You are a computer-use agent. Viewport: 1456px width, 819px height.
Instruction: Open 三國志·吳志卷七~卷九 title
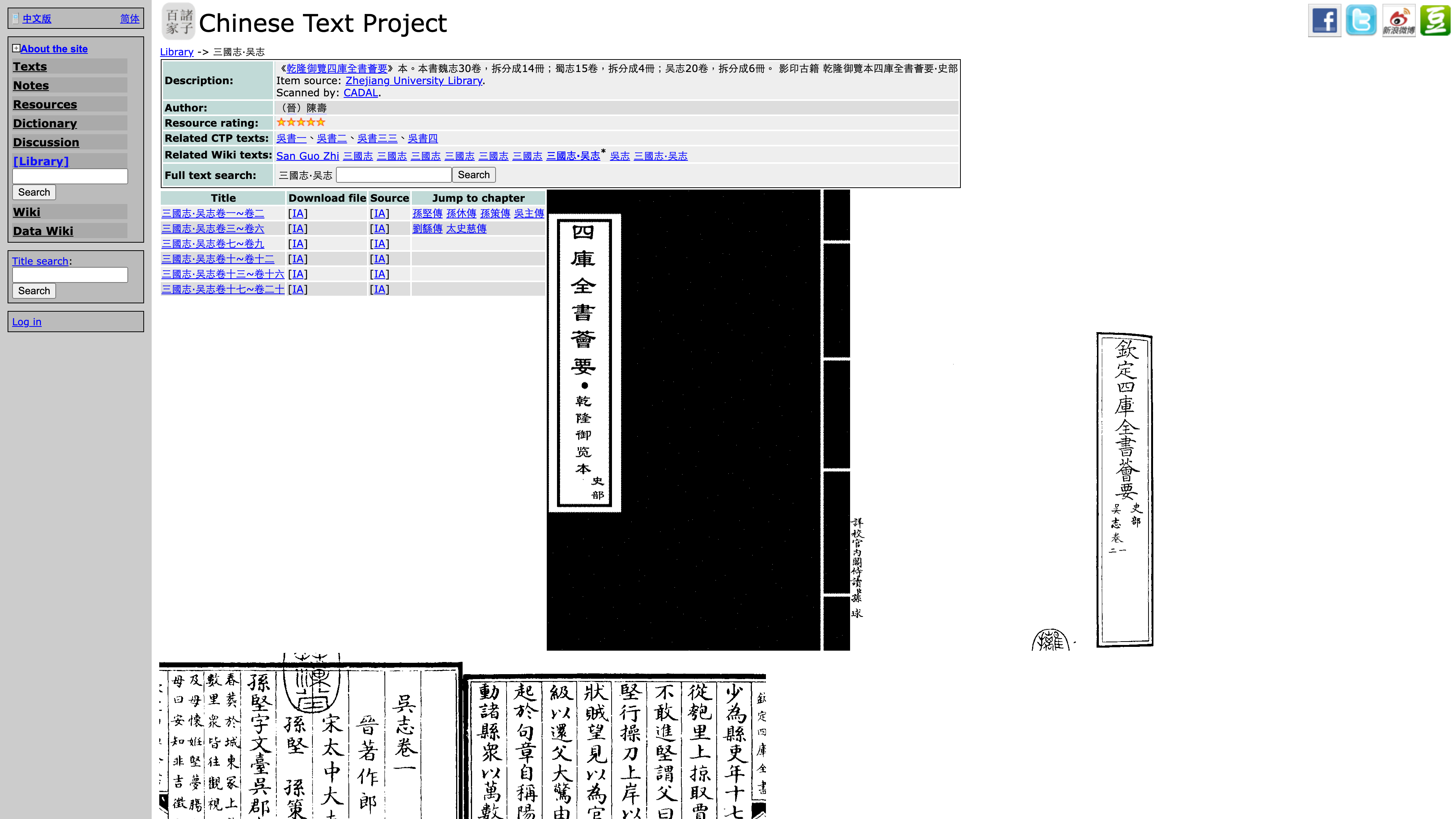coord(213,243)
